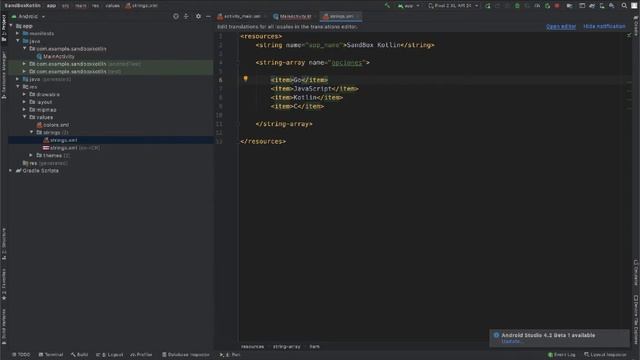Click the Make Project hammer icon
The width and height of the screenshot is (640, 360).
(387, 6)
